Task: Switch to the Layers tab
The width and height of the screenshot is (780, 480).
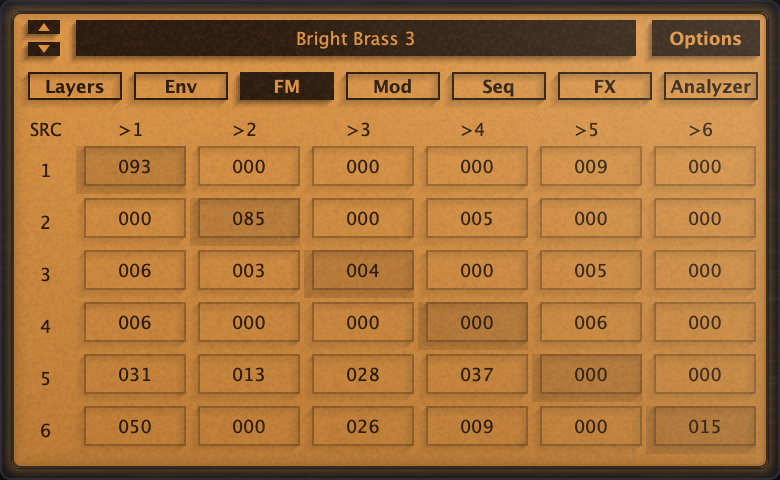Action: (75, 87)
